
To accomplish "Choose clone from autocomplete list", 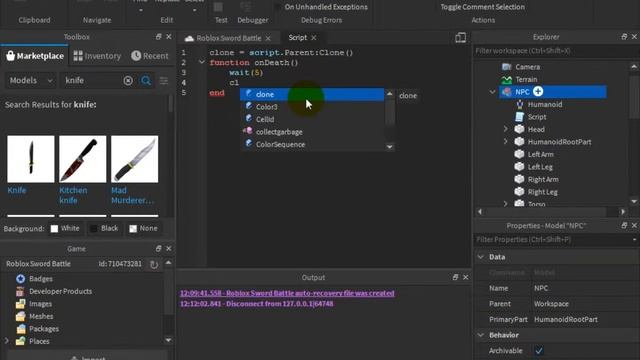I will tap(312, 94).
